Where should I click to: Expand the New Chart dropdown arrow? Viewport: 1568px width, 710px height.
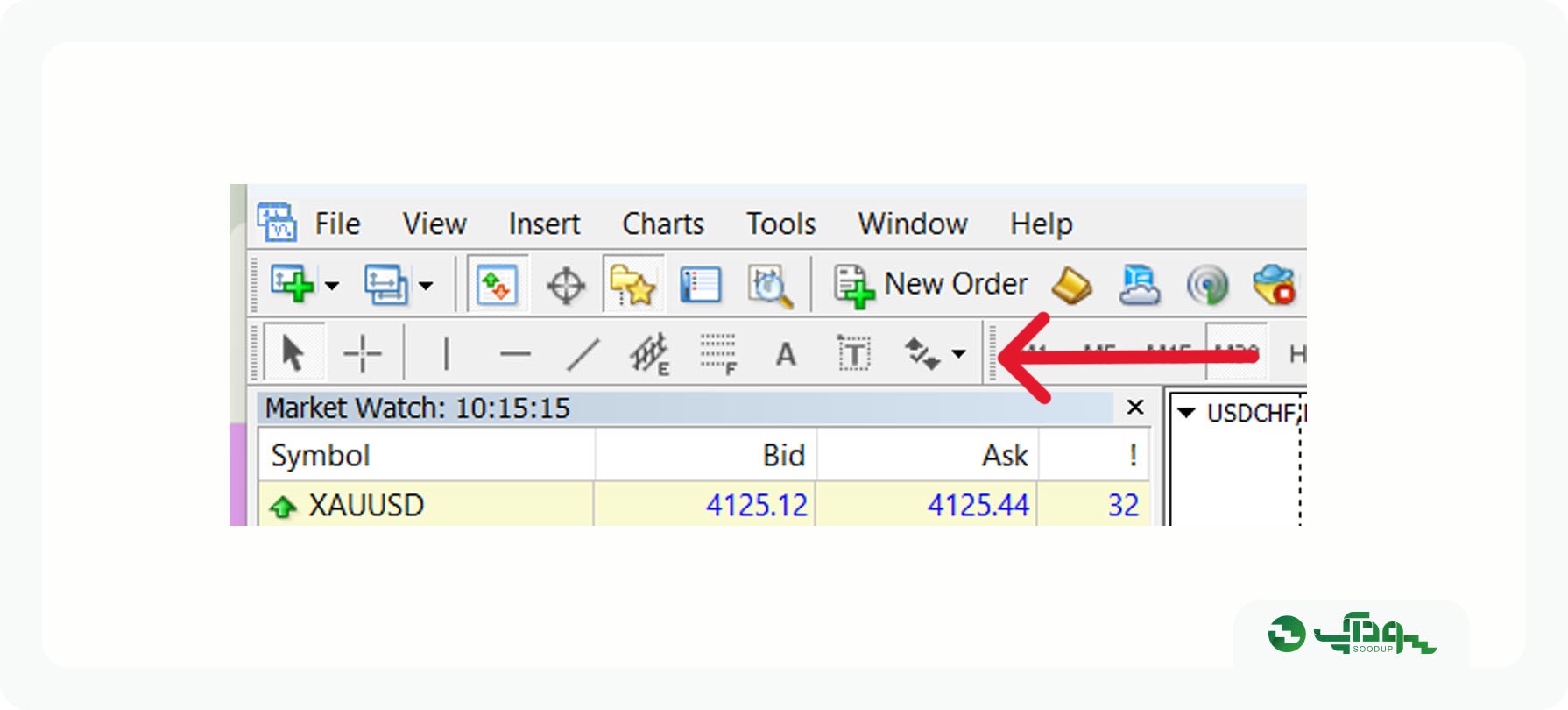[332, 285]
